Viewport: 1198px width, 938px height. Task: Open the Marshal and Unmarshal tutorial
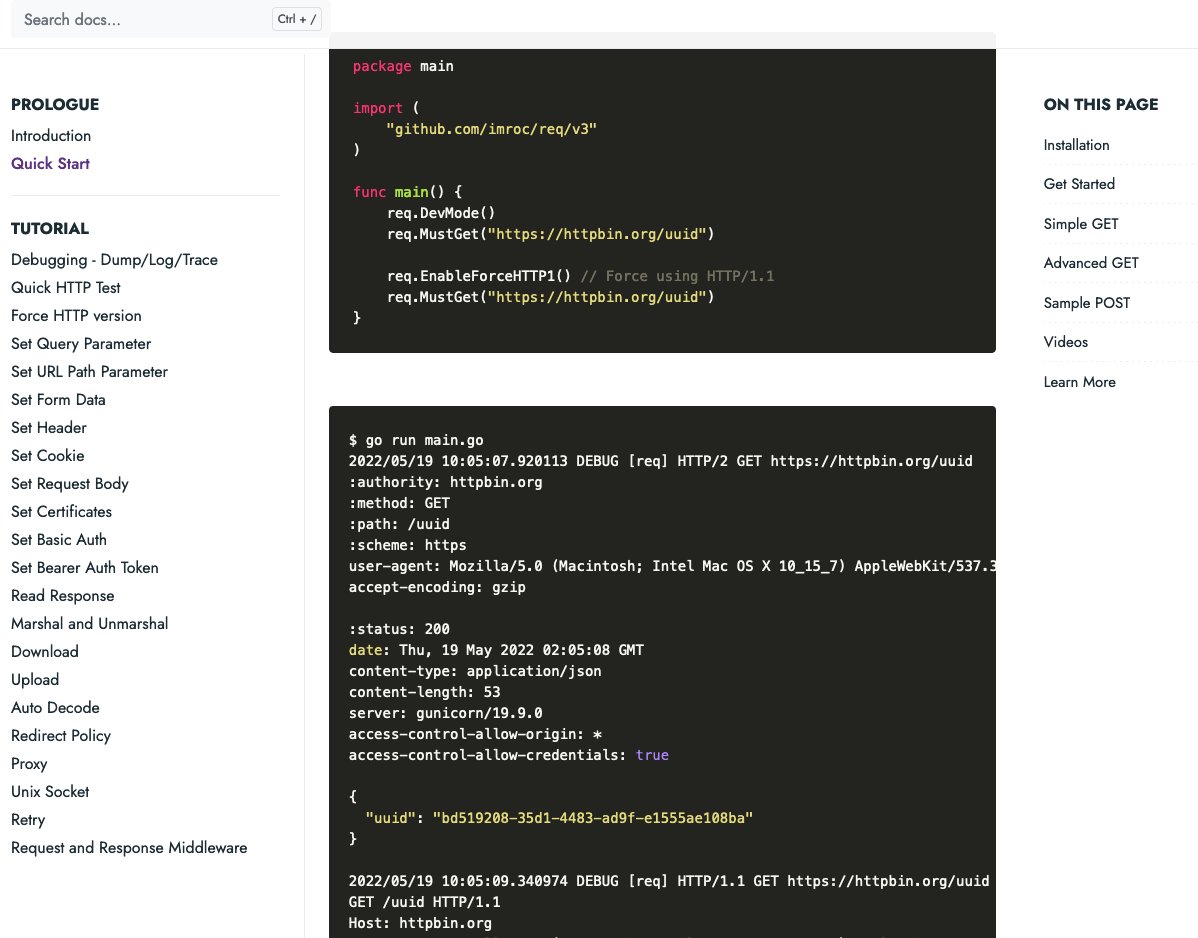(x=89, y=623)
